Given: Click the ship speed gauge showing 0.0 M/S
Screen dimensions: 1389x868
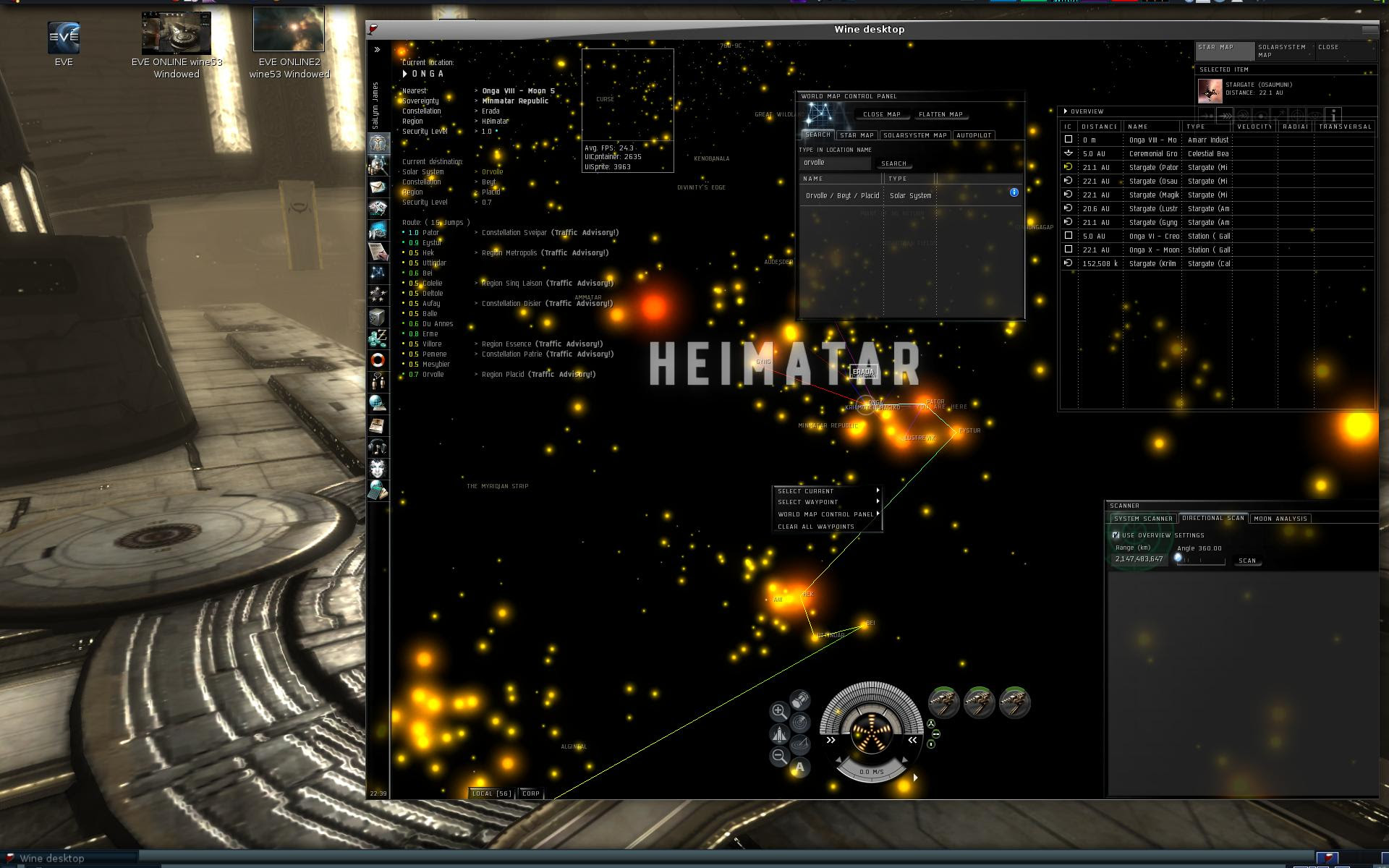Looking at the screenshot, I should pos(871,772).
